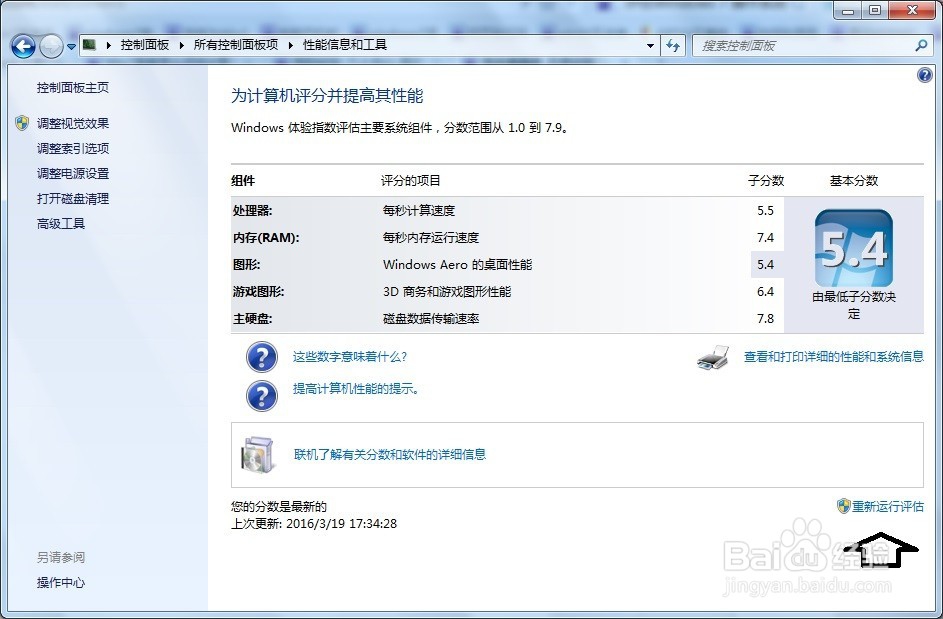Click the software box icon beside 联机了解 link

click(x=257, y=453)
